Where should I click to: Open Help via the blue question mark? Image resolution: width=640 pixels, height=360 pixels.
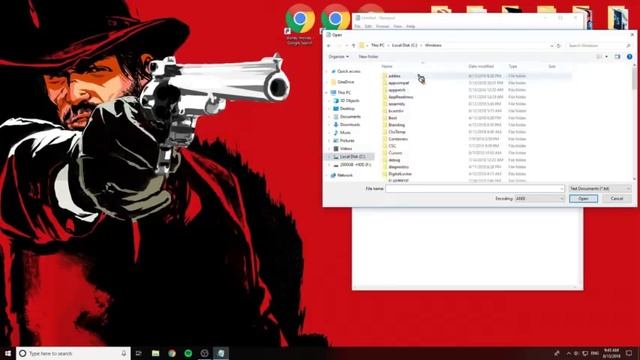tap(629, 57)
